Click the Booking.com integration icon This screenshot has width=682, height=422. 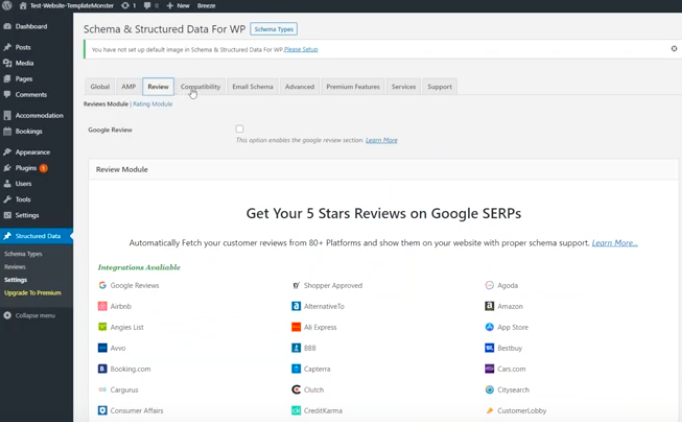tap(102, 369)
